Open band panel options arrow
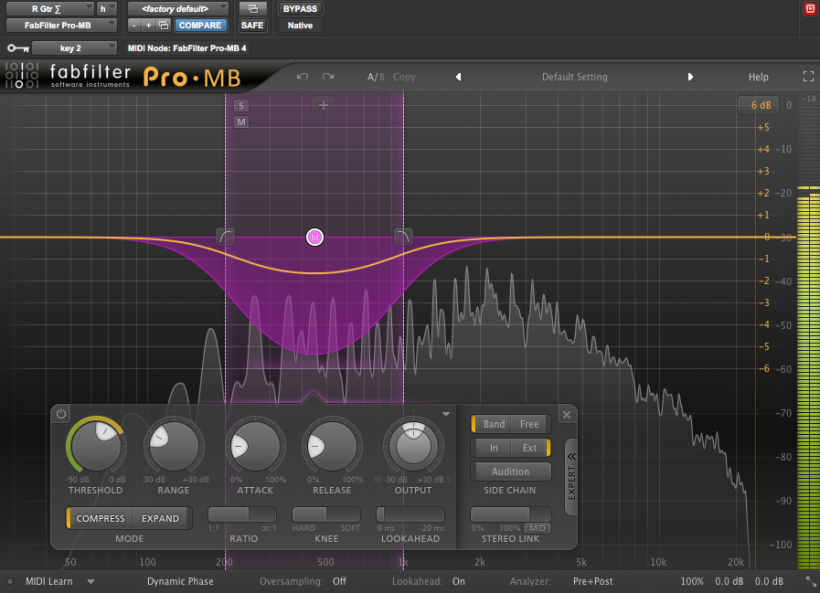 coord(446,414)
